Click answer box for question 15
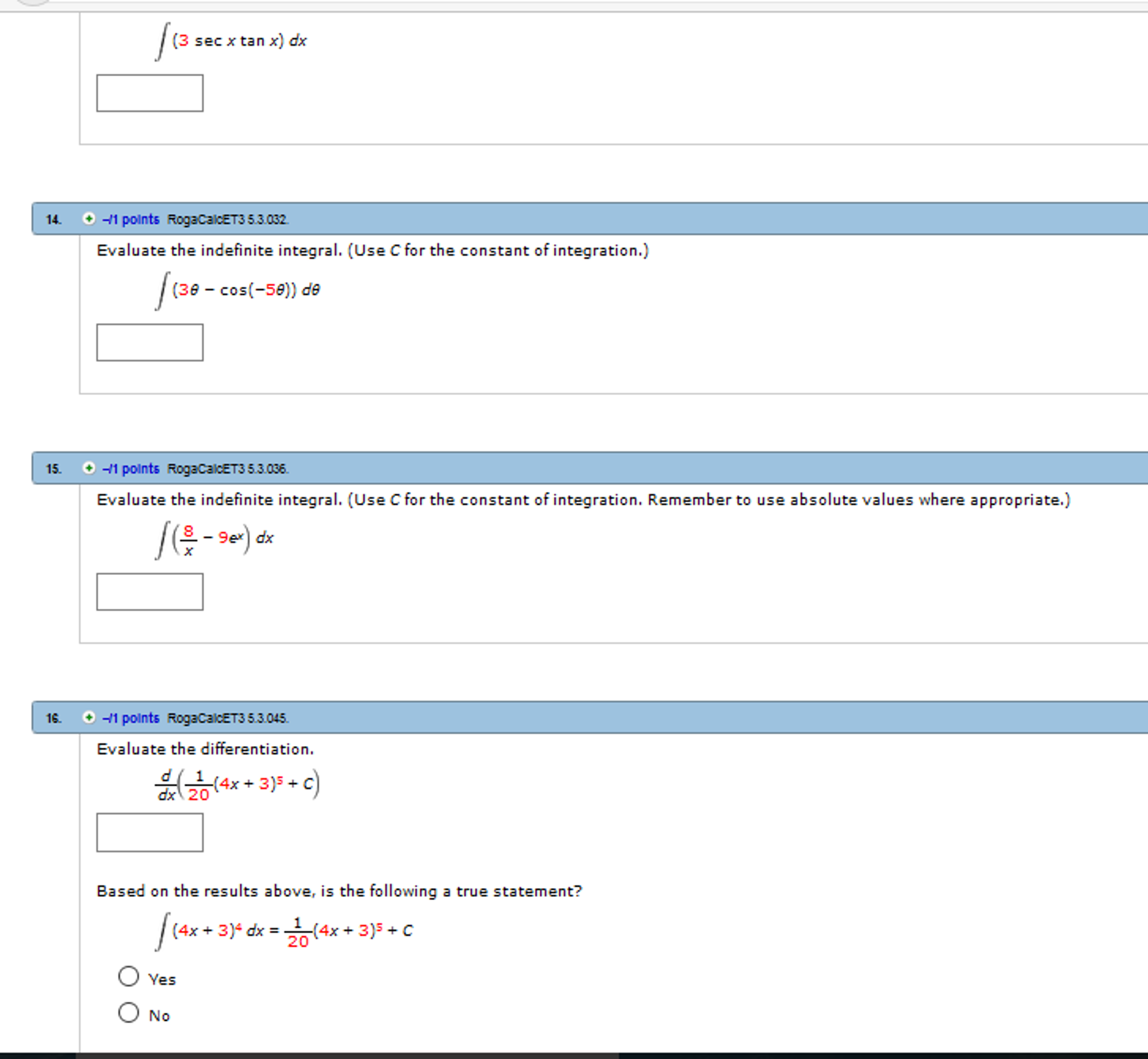The width and height of the screenshot is (1148, 1059). (x=150, y=592)
